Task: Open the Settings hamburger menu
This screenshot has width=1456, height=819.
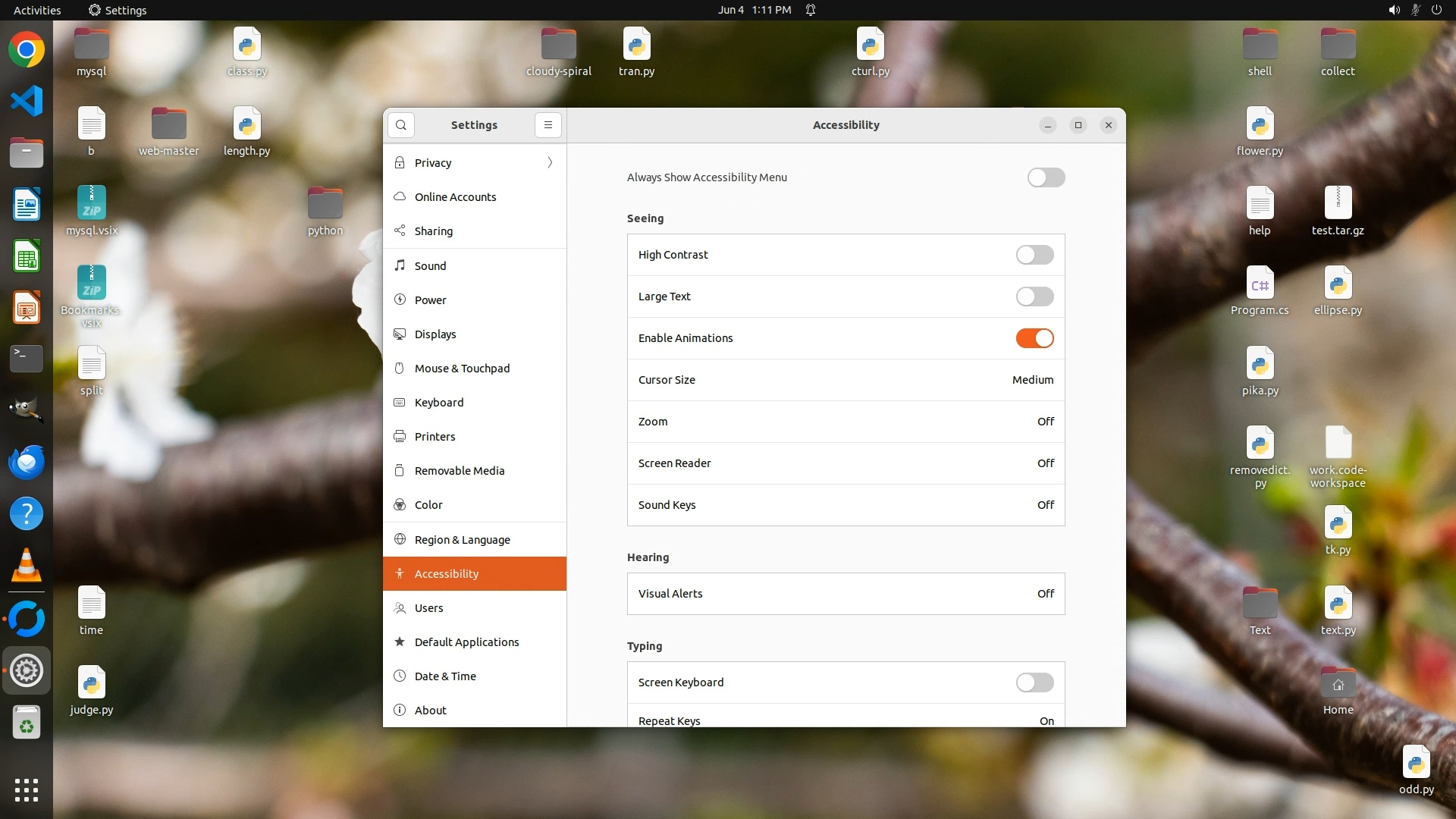Action: [548, 125]
